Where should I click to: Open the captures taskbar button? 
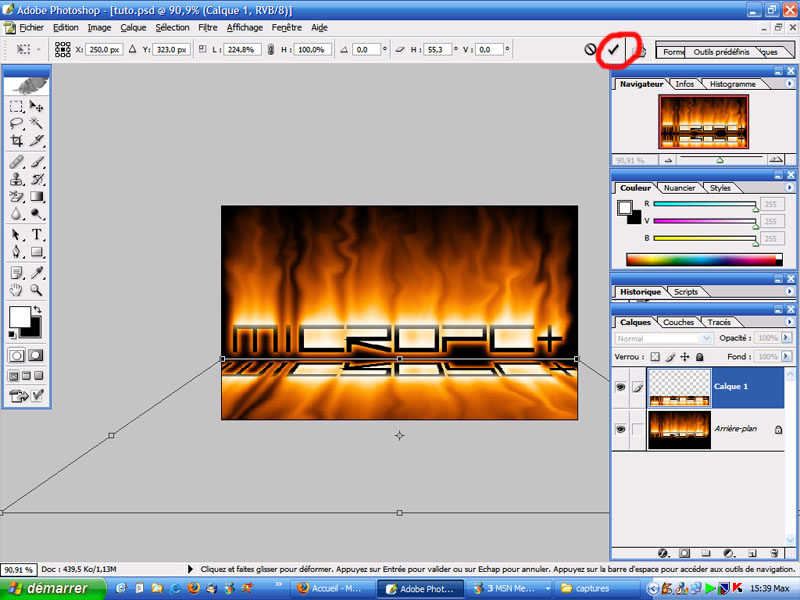coord(599,589)
